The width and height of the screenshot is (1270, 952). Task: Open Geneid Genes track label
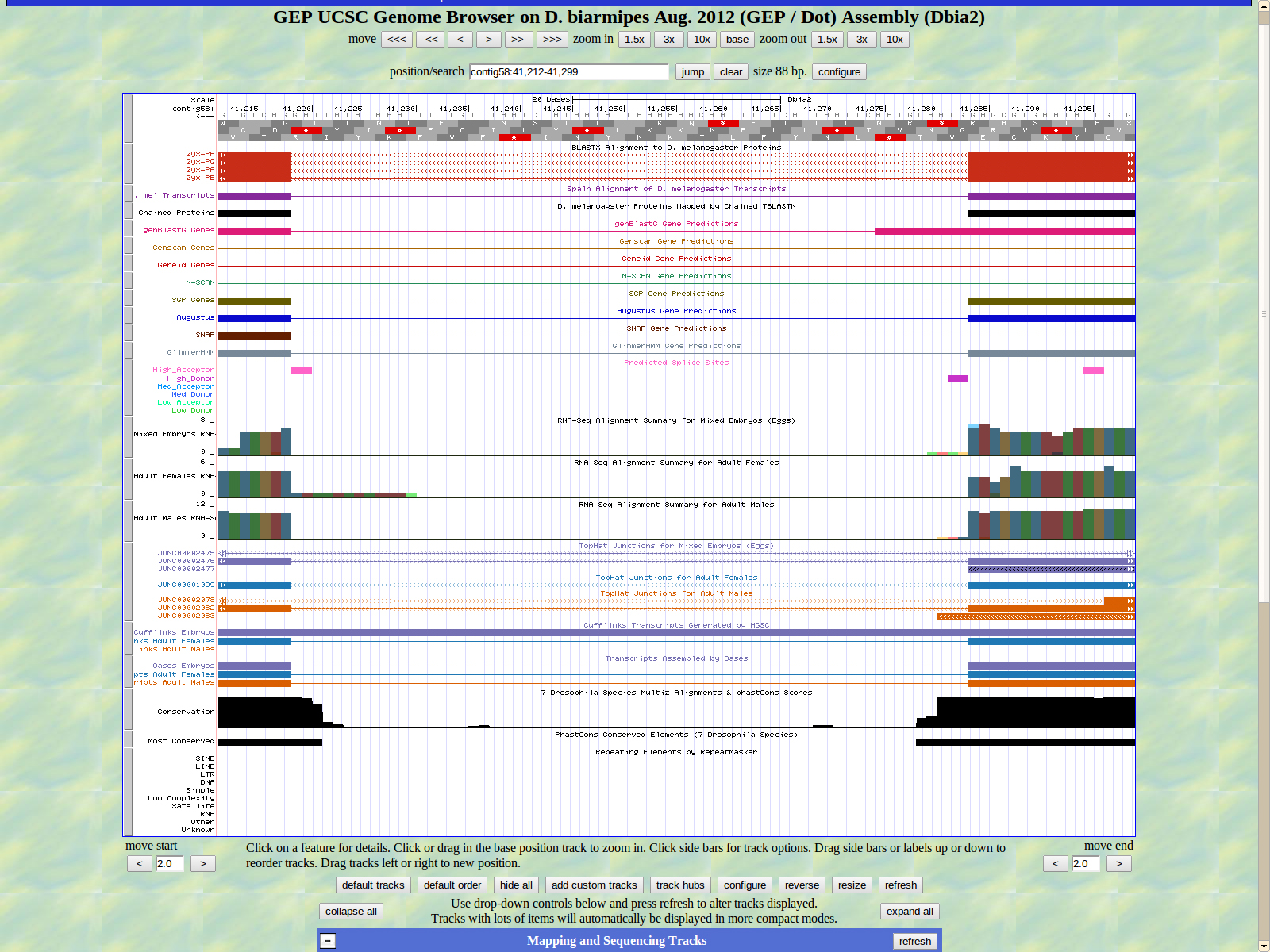click(x=186, y=265)
